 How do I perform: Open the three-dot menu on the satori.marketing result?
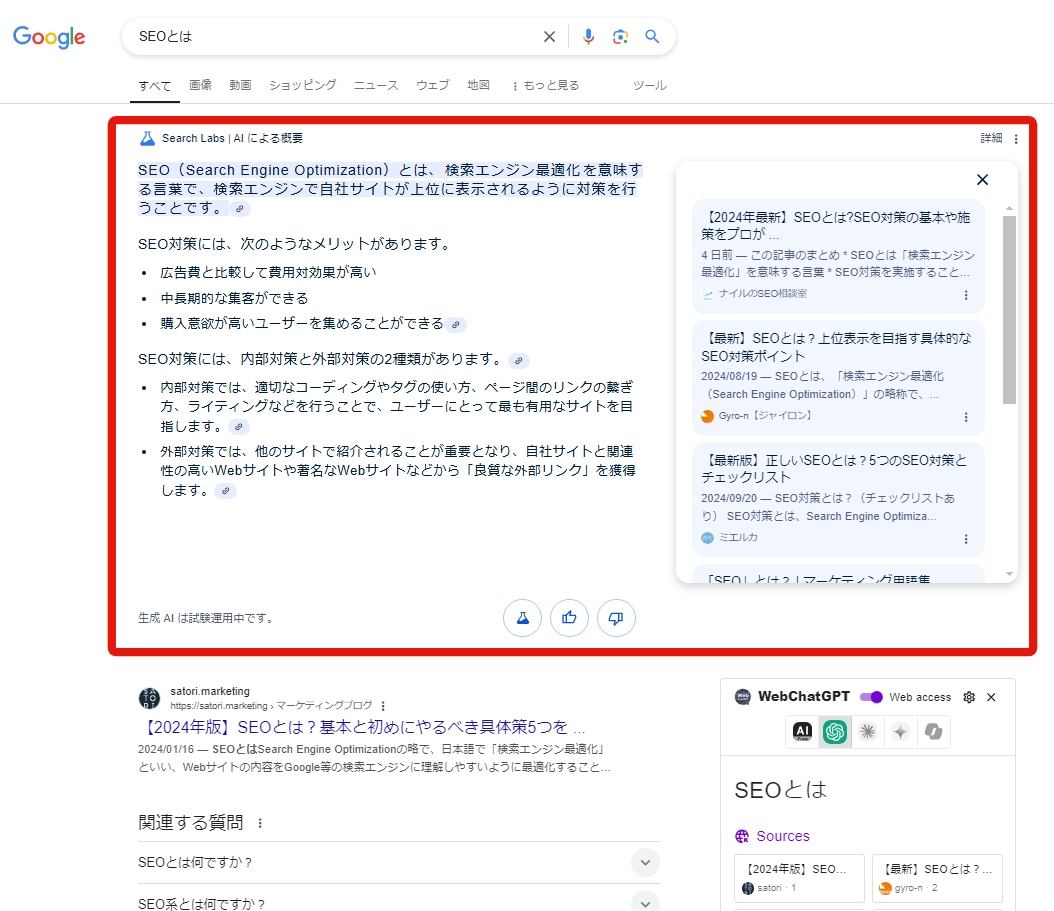[383, 706]
